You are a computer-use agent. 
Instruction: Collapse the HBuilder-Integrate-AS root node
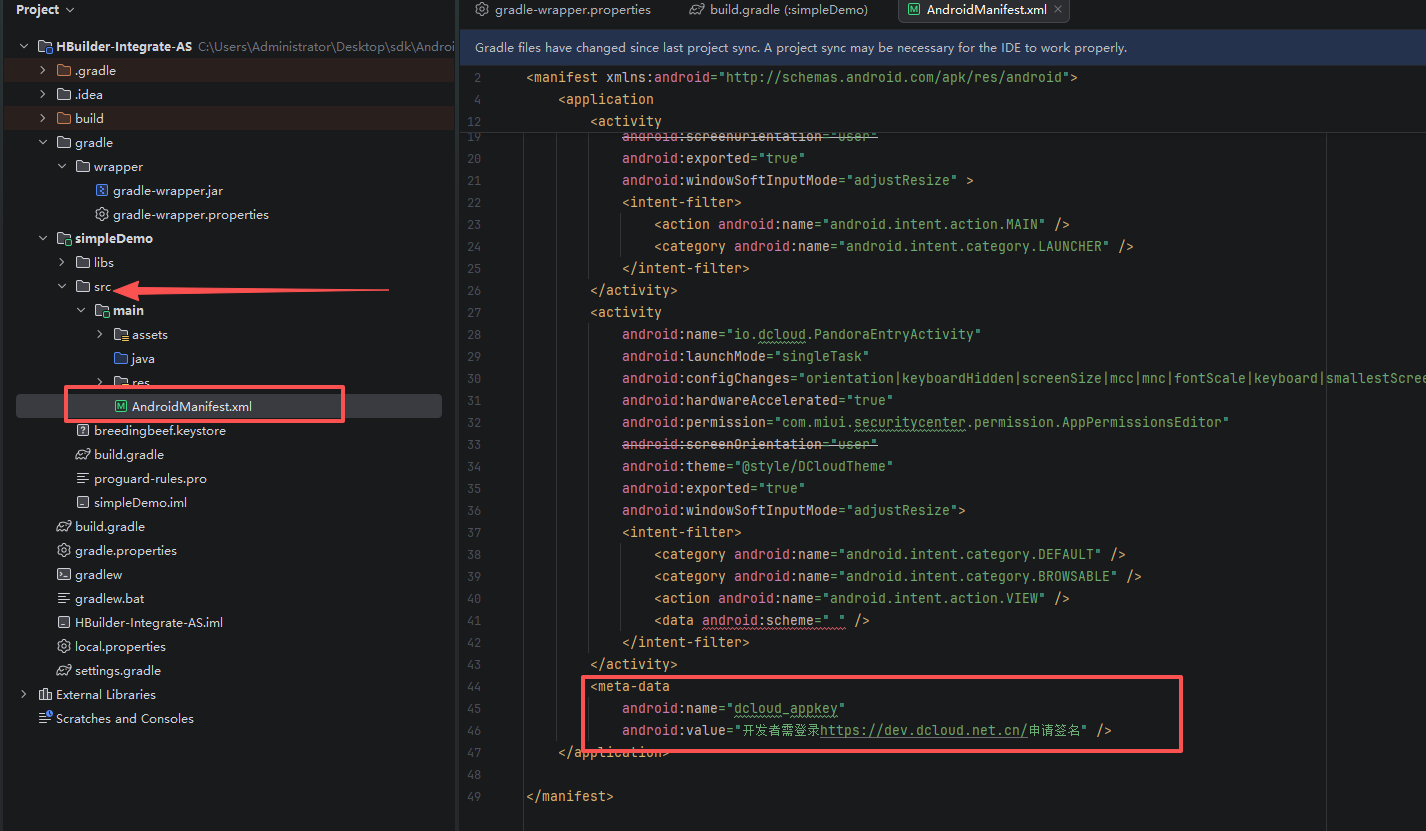[24, 47]
